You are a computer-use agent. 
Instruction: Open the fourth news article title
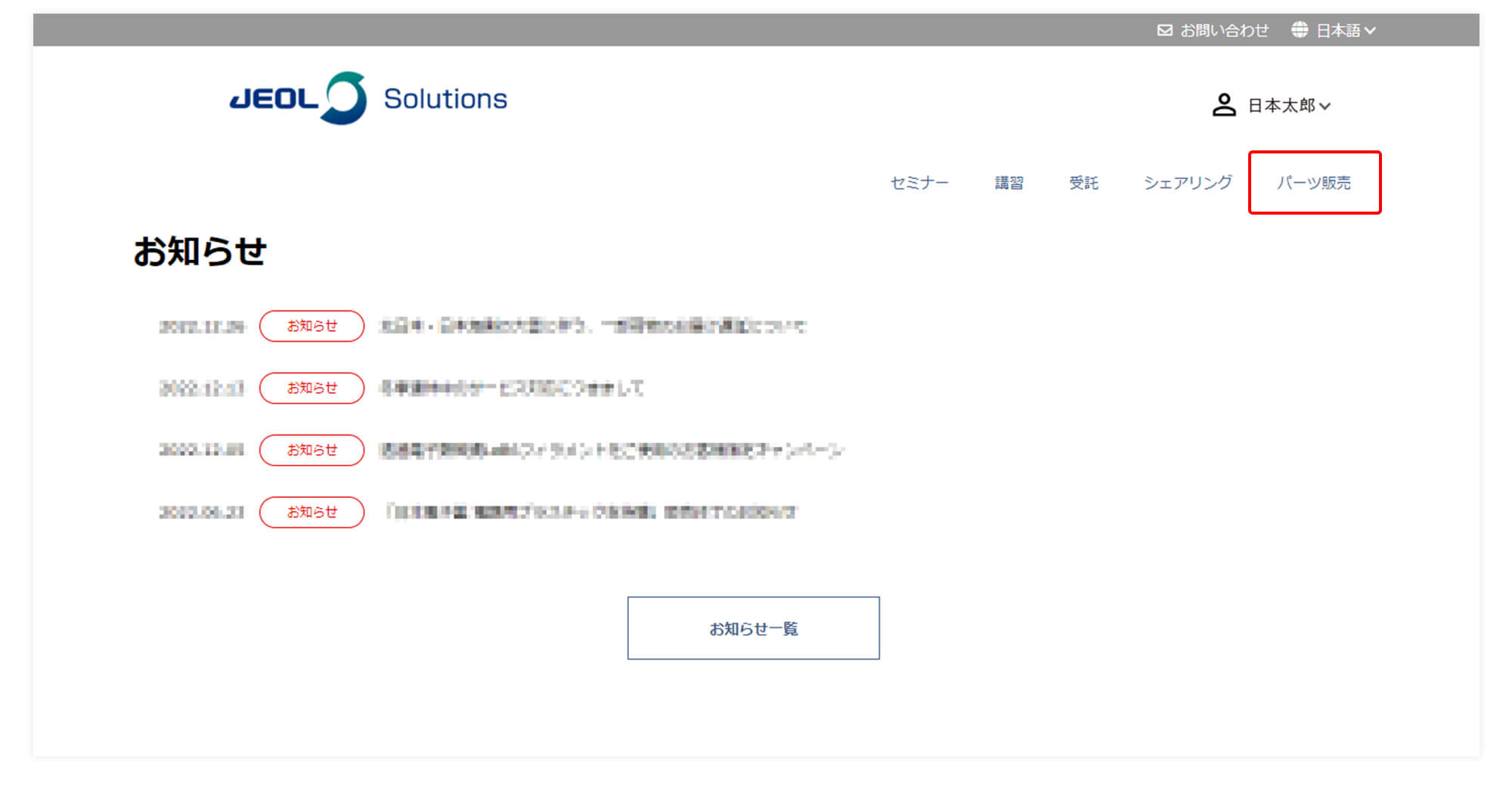click(x=590, y=512)
